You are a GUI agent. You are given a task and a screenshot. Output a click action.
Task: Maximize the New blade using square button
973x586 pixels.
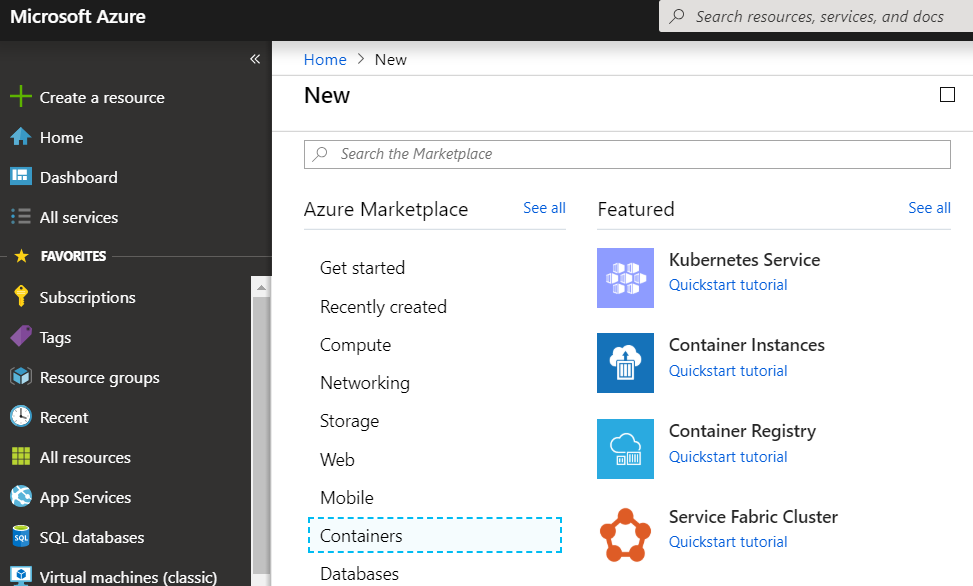pyautogui.click(x=947, y=95)
